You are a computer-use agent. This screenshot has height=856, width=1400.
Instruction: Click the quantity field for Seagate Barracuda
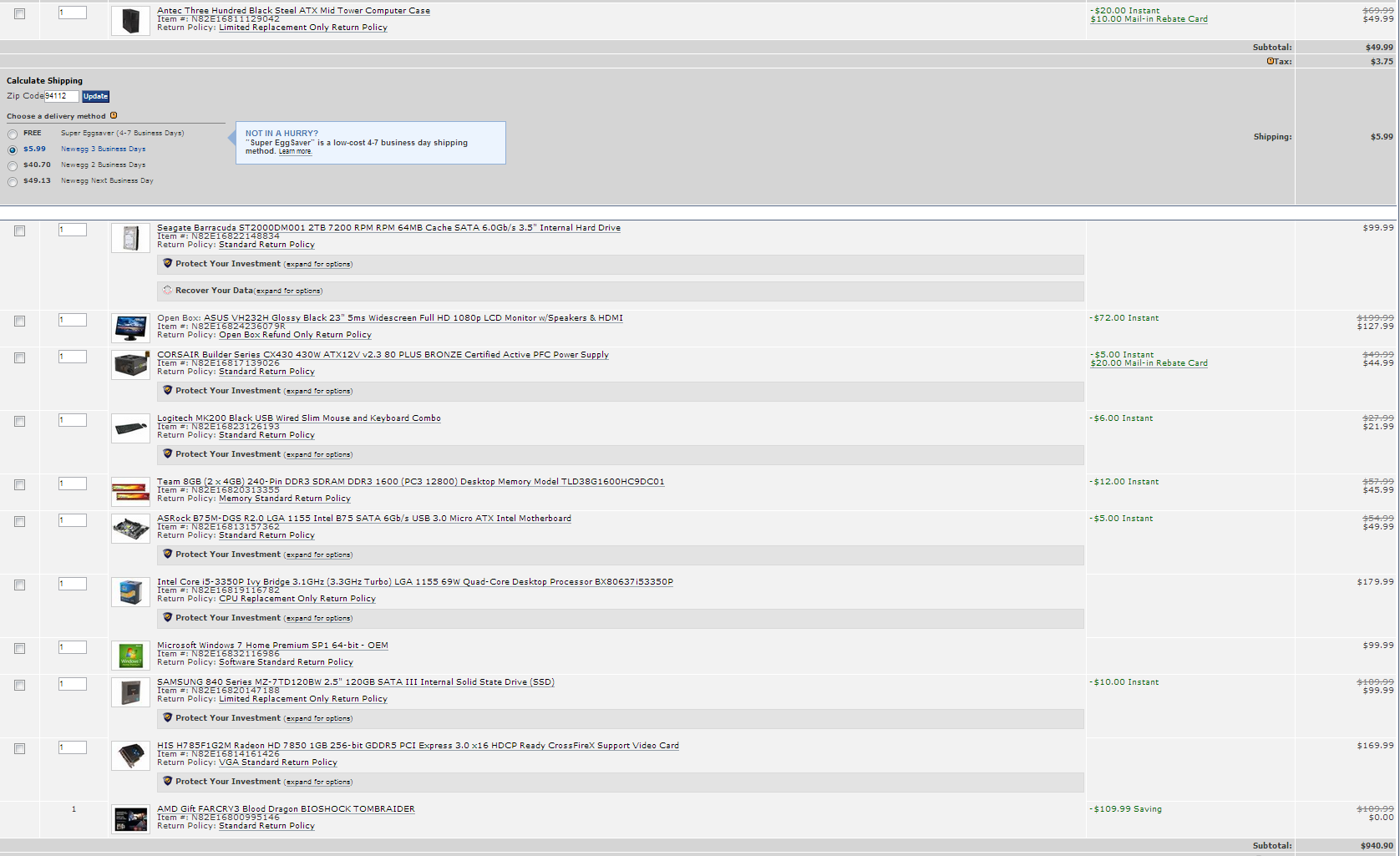coord(73,230)
